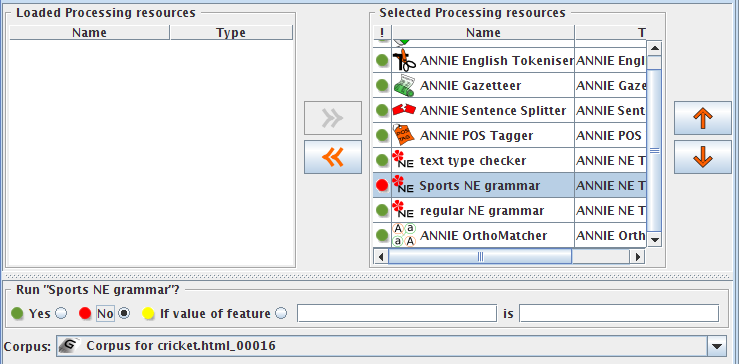740x364 pixels.
Task: Click the 'No' label text
Action: (105, 313)
